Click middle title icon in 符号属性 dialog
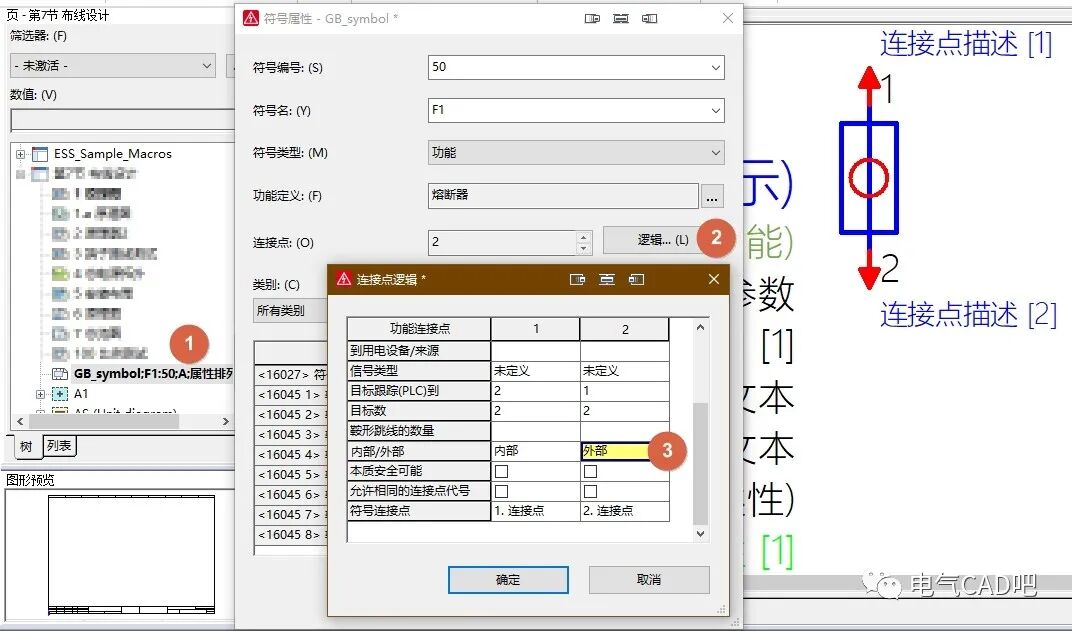This screenshot has width=1072, height=631. 621,18
